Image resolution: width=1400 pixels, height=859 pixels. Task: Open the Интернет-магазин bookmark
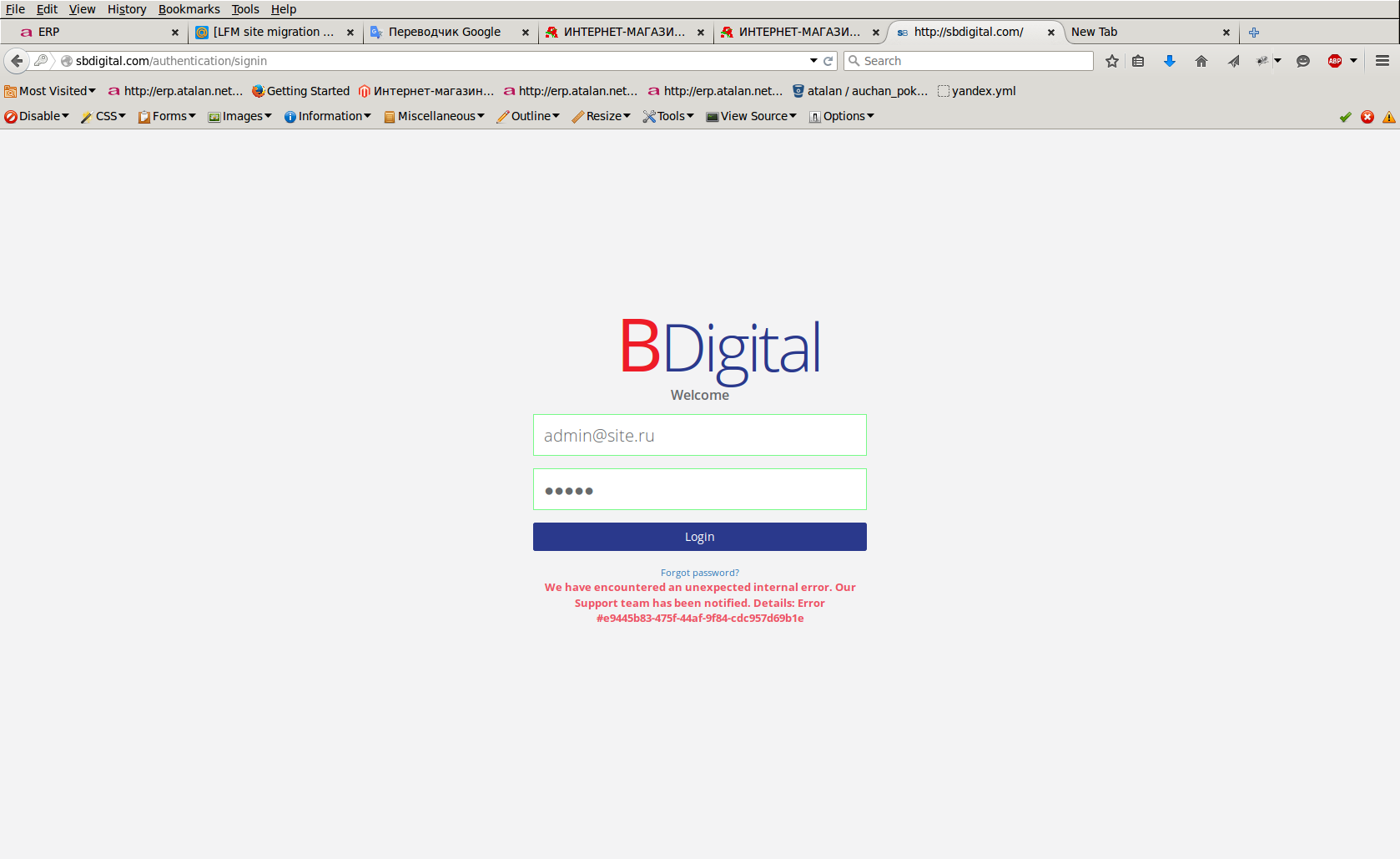click(426, 91)
